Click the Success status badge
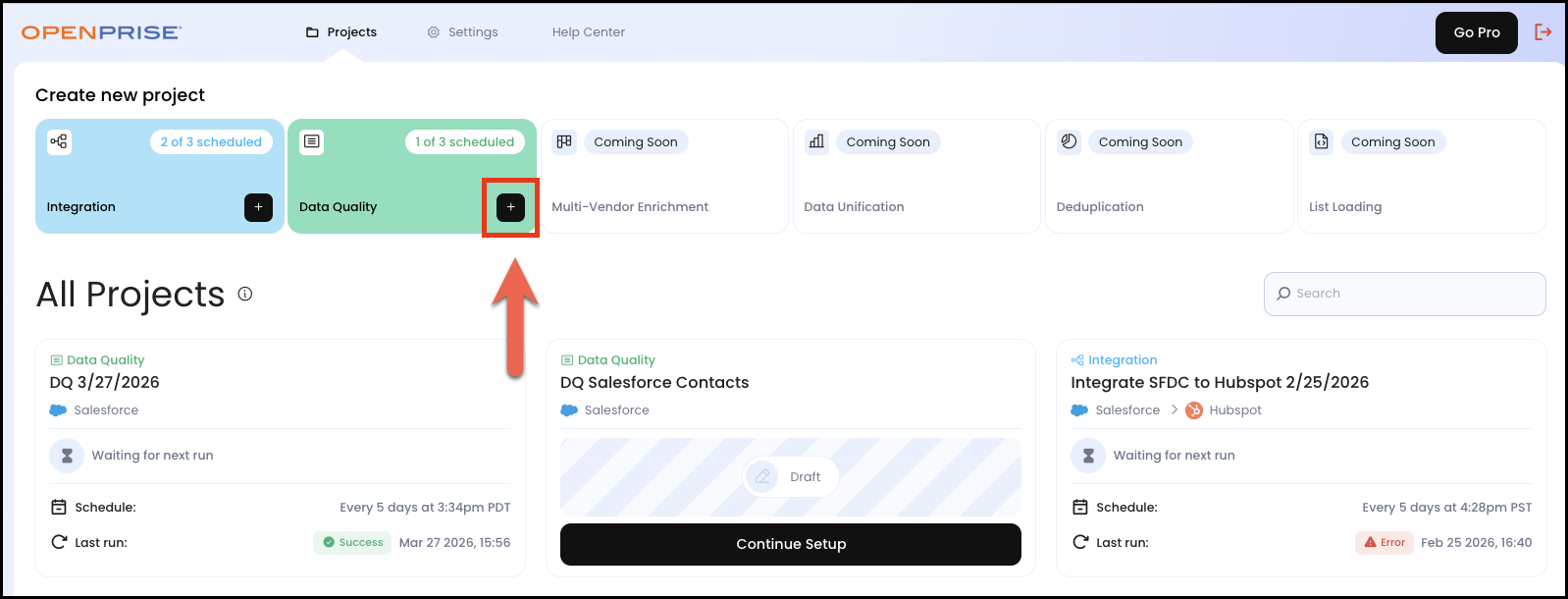The width and height of the screenshot is (1568, 599). (x=352, y=542)
